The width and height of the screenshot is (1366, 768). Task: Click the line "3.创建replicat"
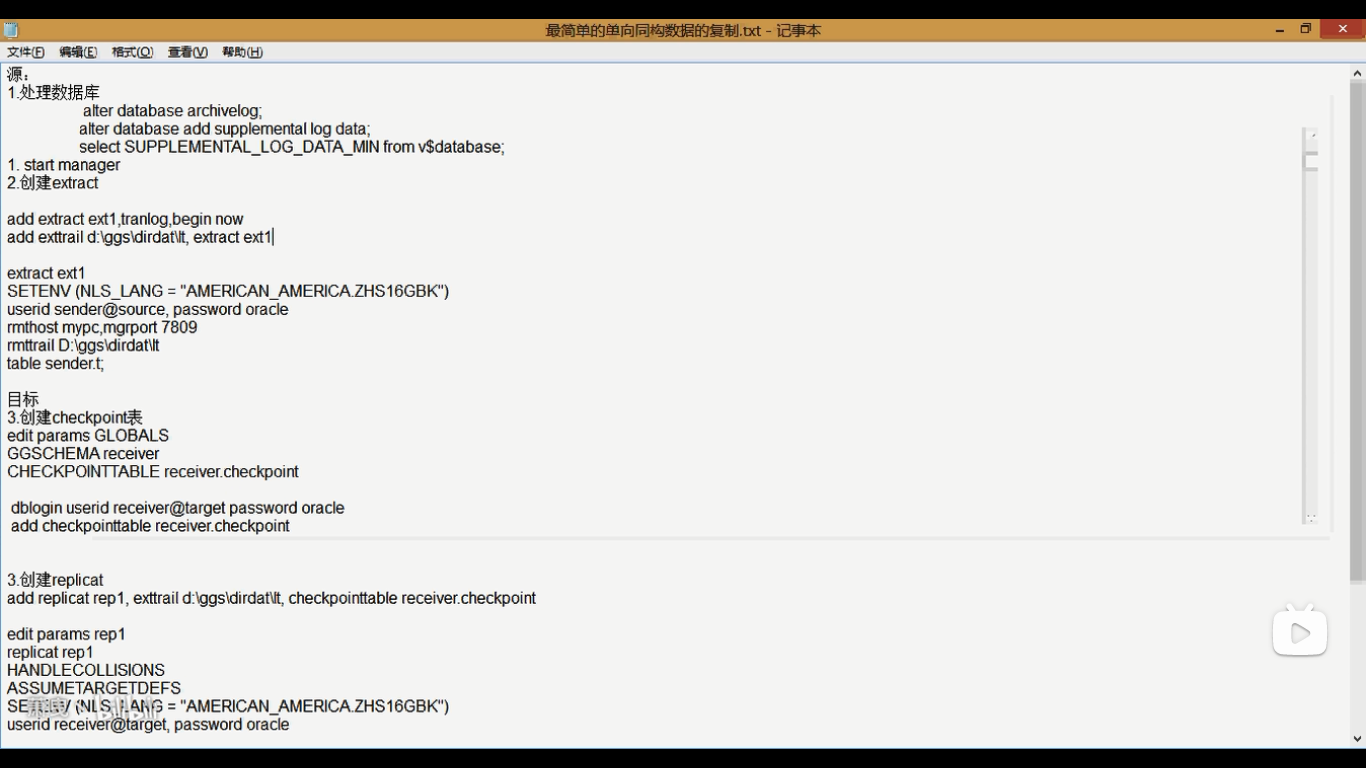coord(55,579)
